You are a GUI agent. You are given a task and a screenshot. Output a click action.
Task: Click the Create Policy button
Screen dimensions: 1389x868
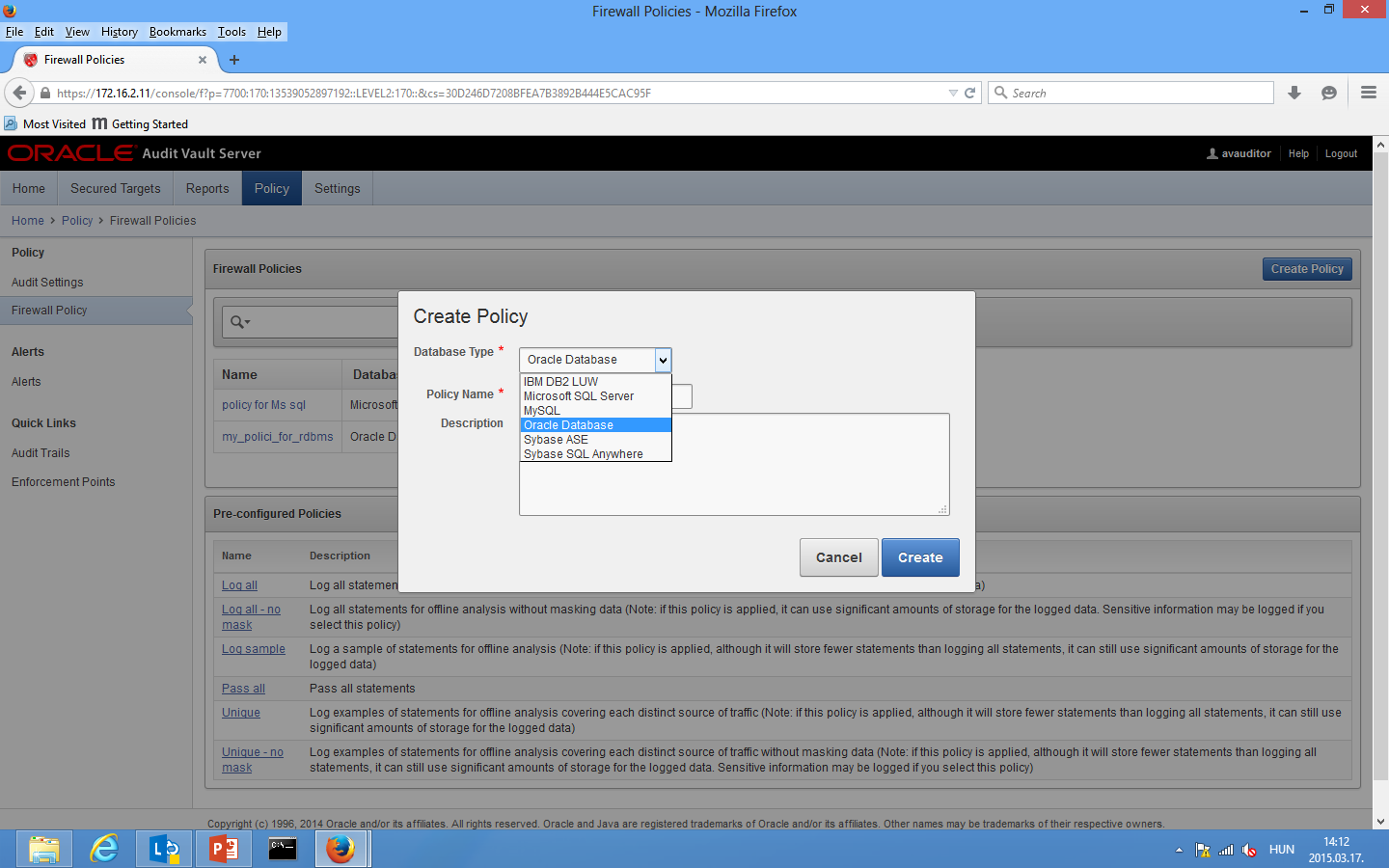[1307, 269]
